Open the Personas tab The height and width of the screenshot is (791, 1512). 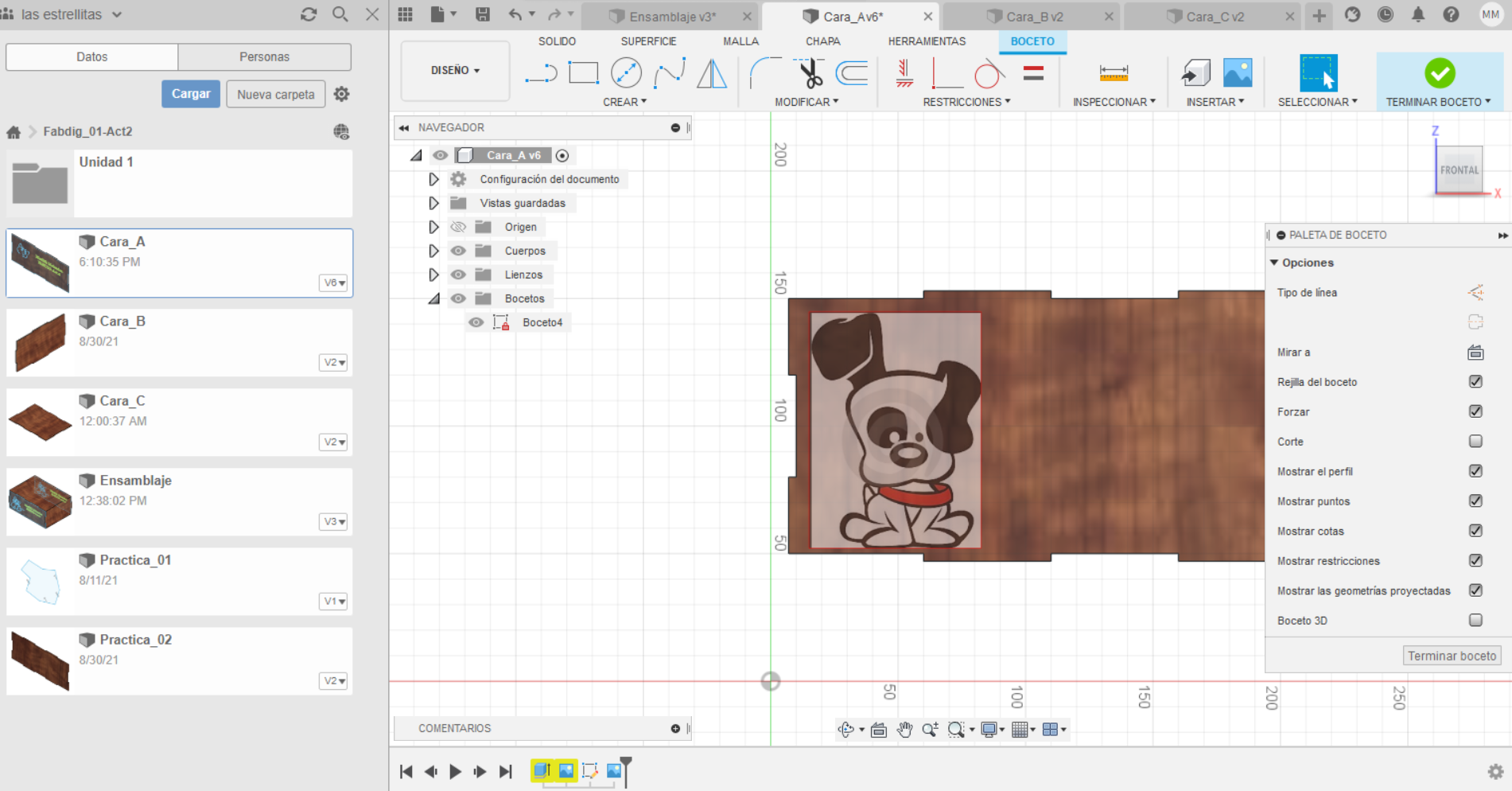(x=264, y=56)
